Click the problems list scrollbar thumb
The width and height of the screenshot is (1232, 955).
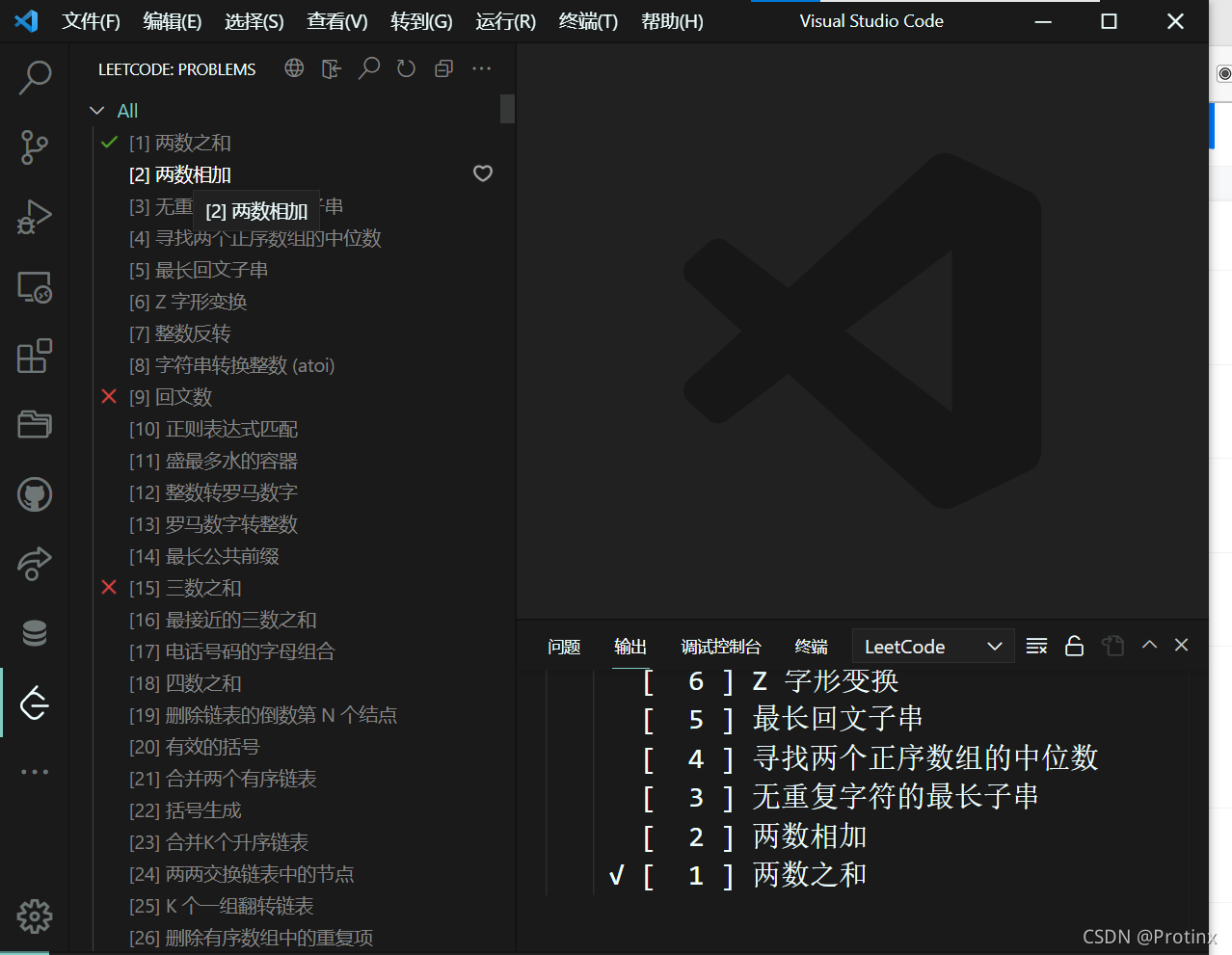coord(507,109)
